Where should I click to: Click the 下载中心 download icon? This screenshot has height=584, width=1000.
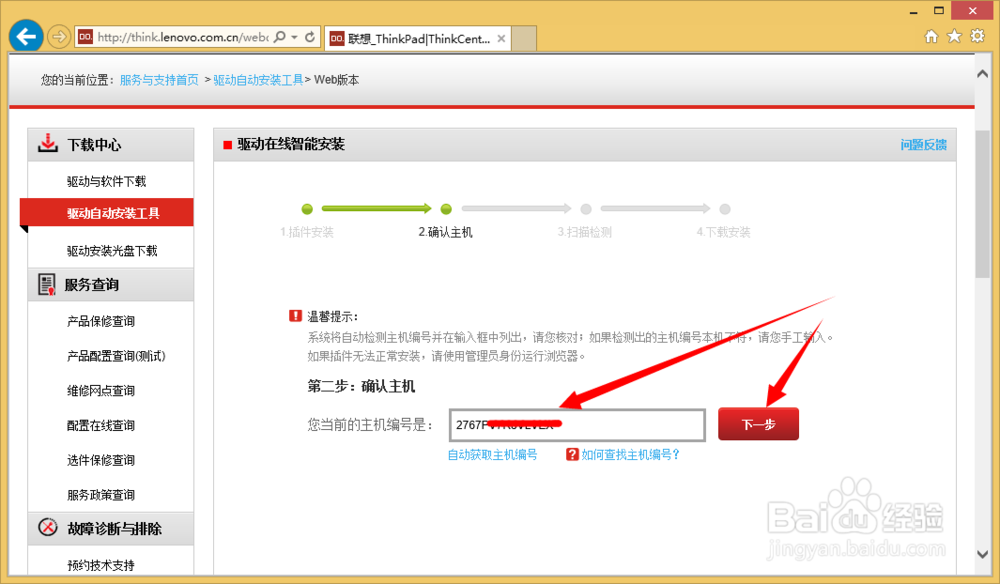[48, 143]
